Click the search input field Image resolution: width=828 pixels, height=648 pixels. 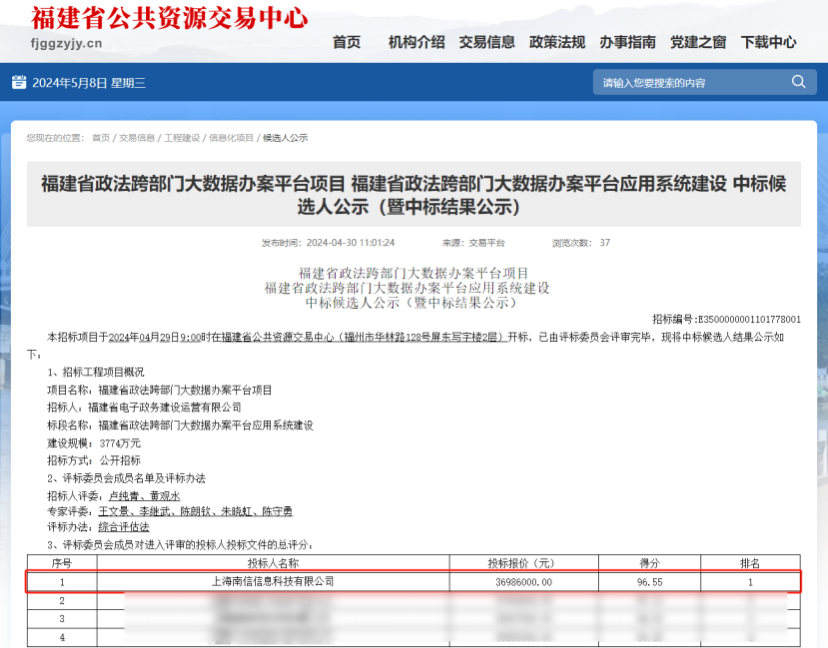(x=690, y=82)
